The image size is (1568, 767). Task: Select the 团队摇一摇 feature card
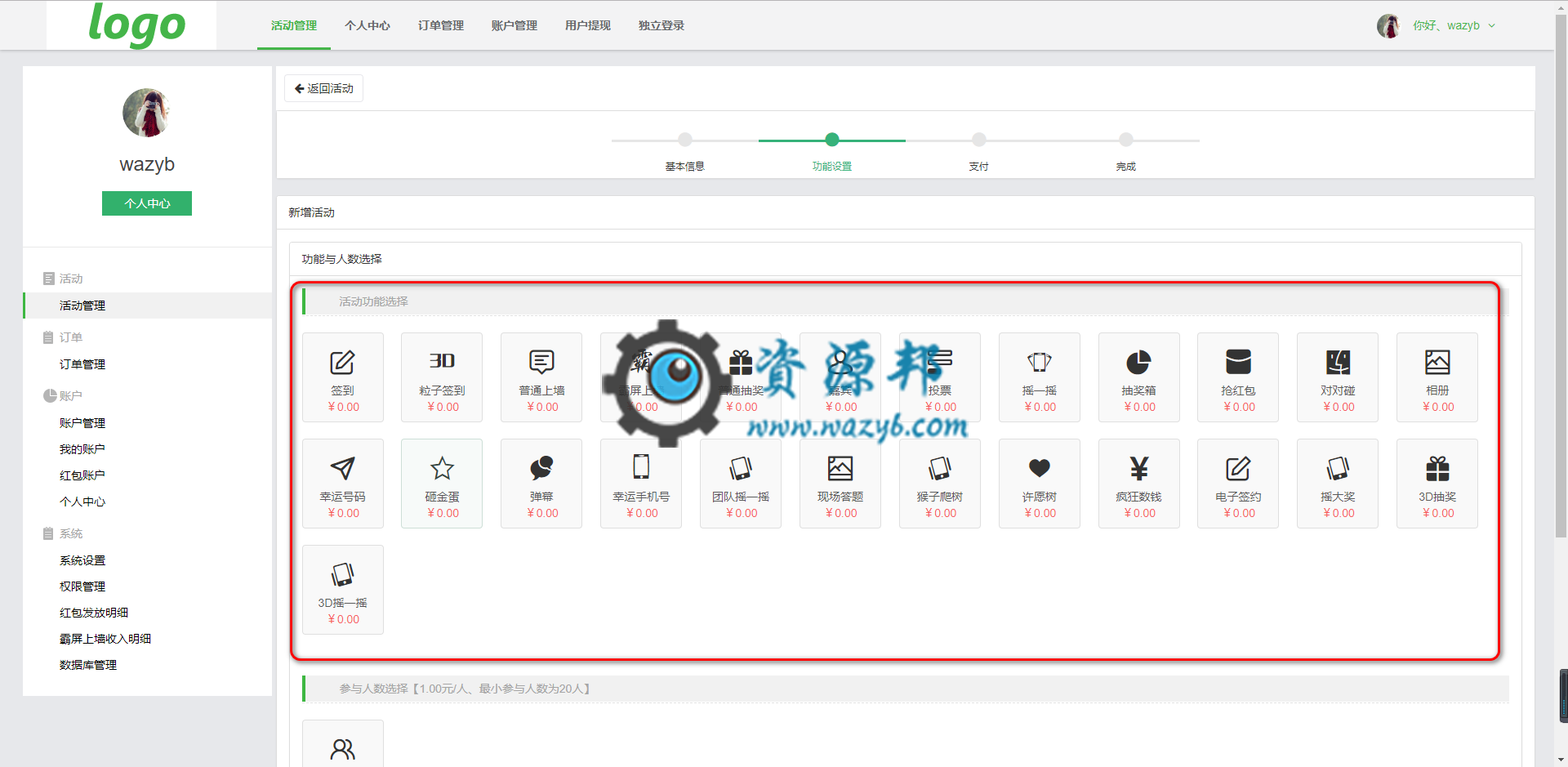[x=741, y=484]
